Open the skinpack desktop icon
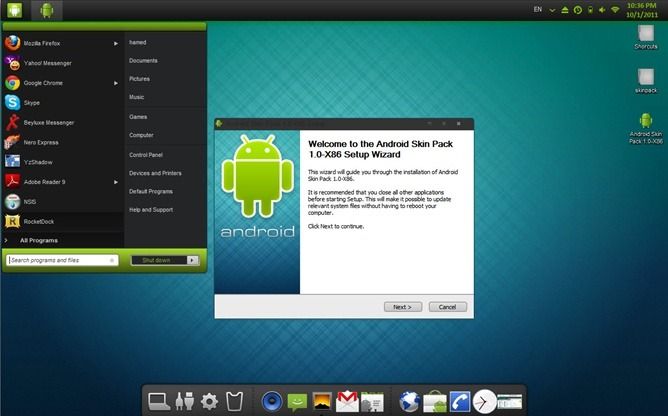 (646, 81)
